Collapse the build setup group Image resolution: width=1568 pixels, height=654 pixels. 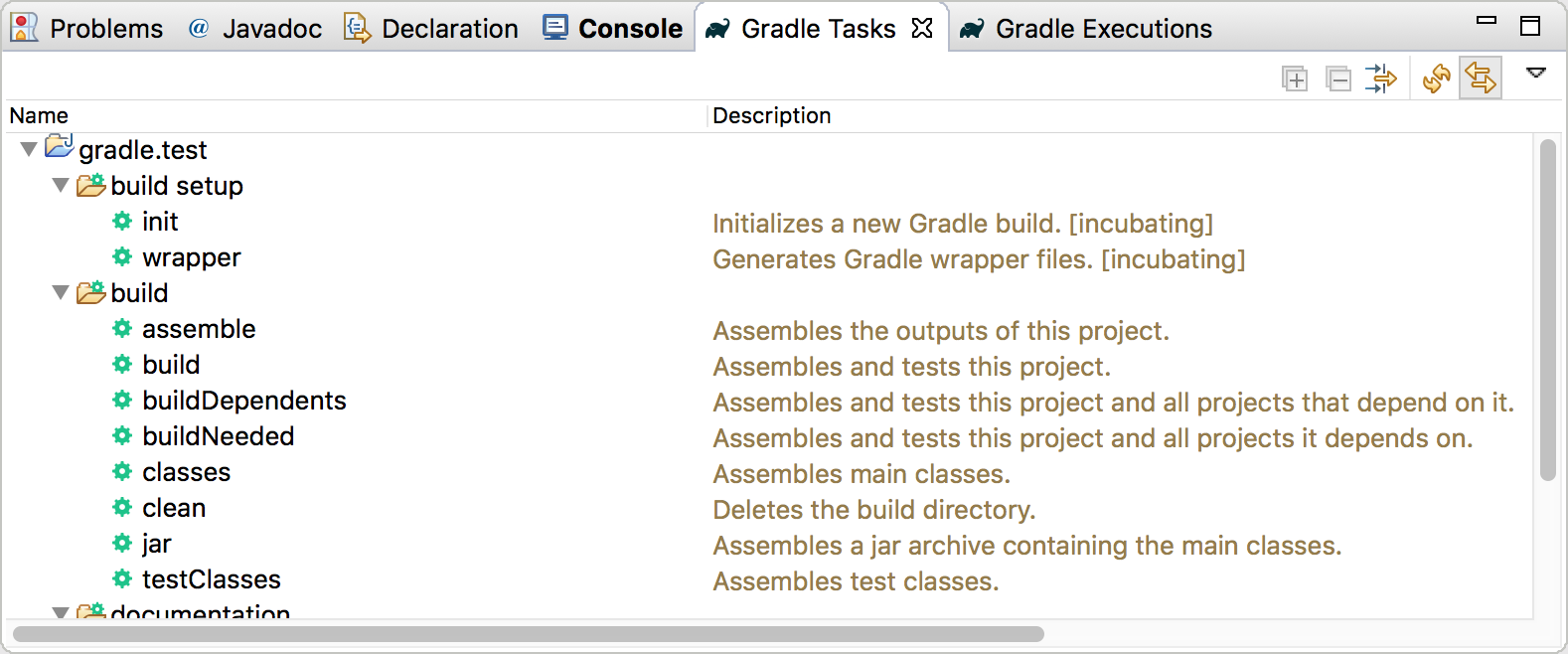(x=60, y=185)
